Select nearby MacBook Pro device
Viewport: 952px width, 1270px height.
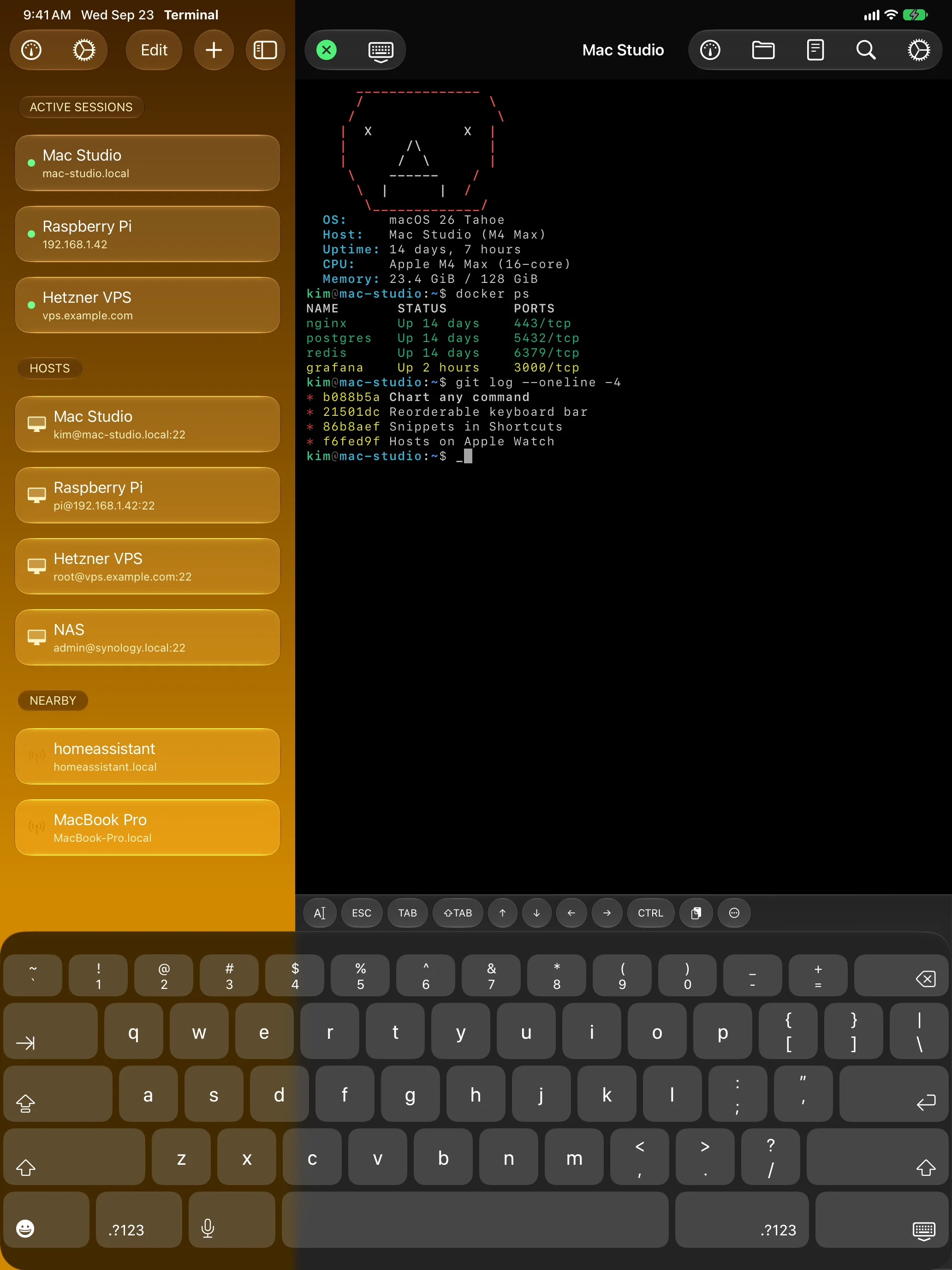148,827
